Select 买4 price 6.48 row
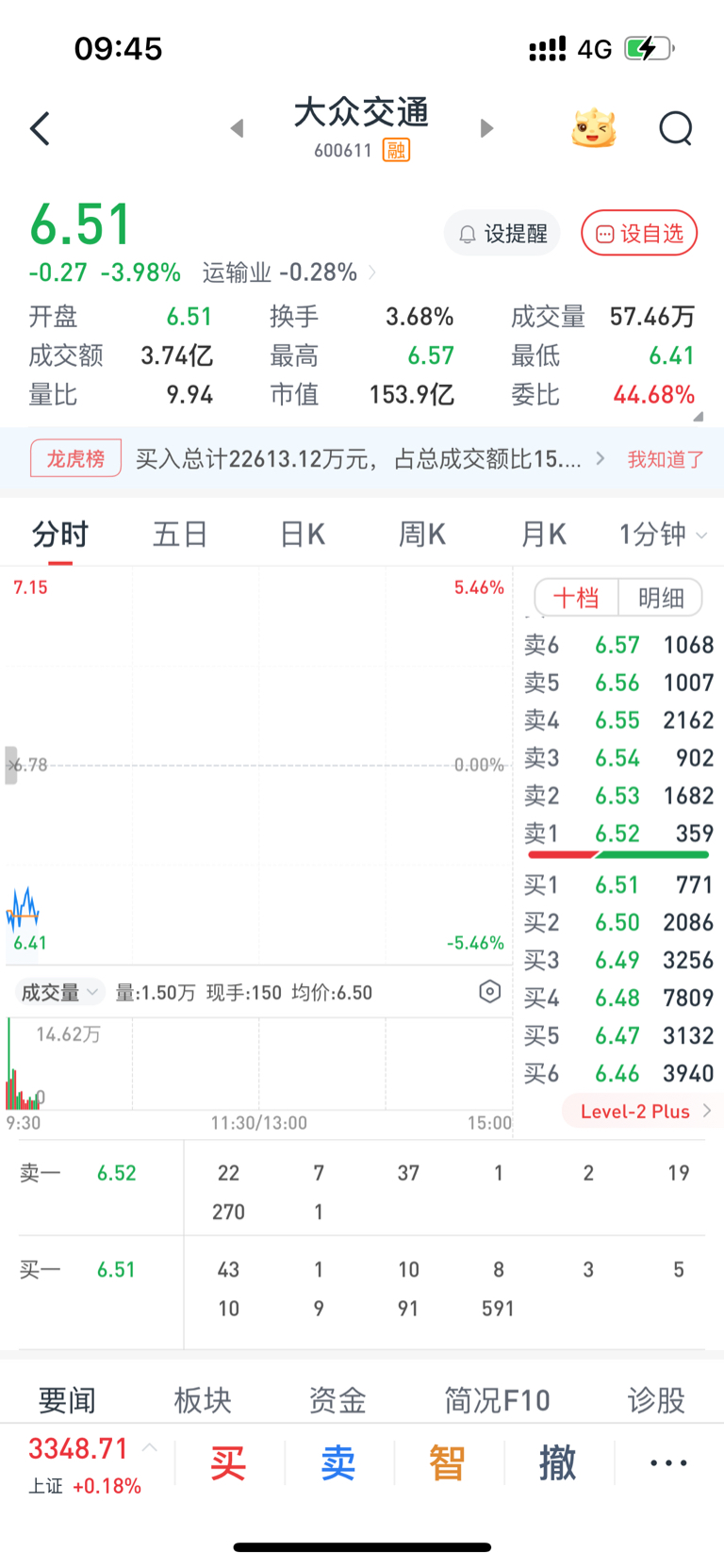 618,998
